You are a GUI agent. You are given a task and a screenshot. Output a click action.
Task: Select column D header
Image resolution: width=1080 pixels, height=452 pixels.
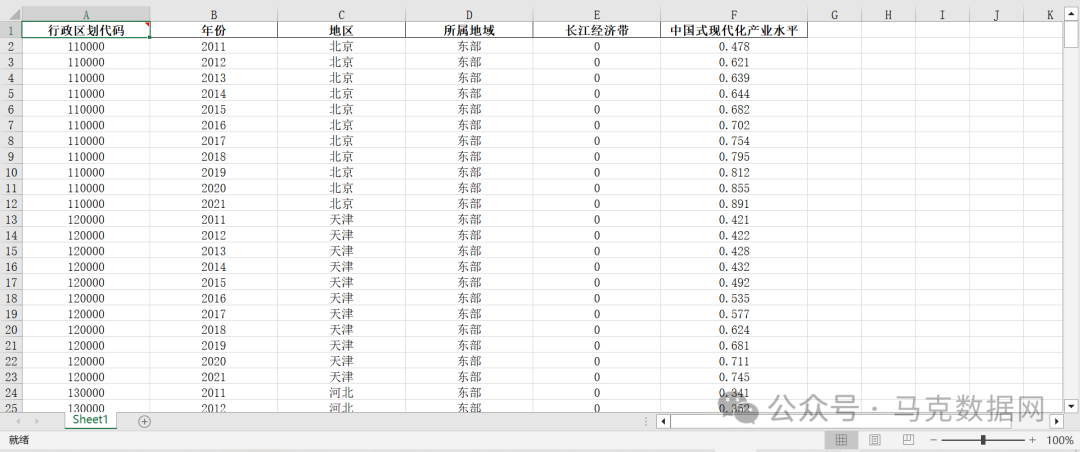[469, 14]
